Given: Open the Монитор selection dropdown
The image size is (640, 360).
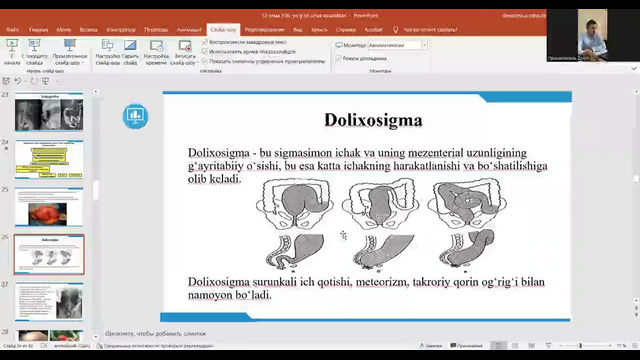Looking at the screenshot, I should click(x=398, y=45).
